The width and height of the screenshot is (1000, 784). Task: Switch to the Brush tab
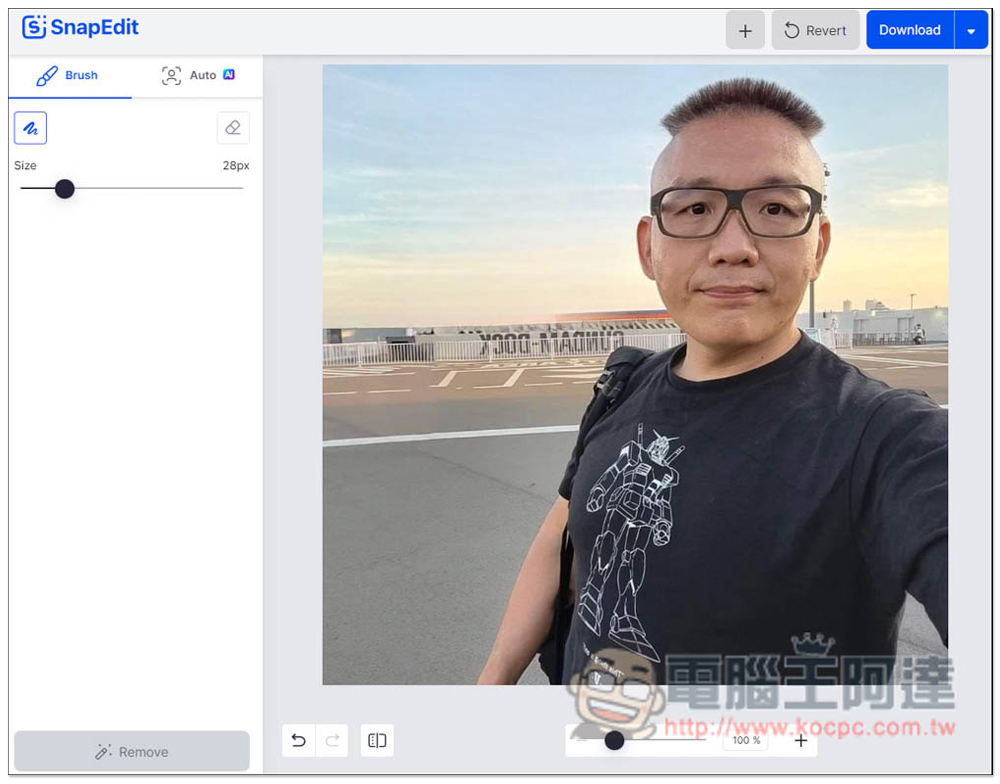pos(70,76)
